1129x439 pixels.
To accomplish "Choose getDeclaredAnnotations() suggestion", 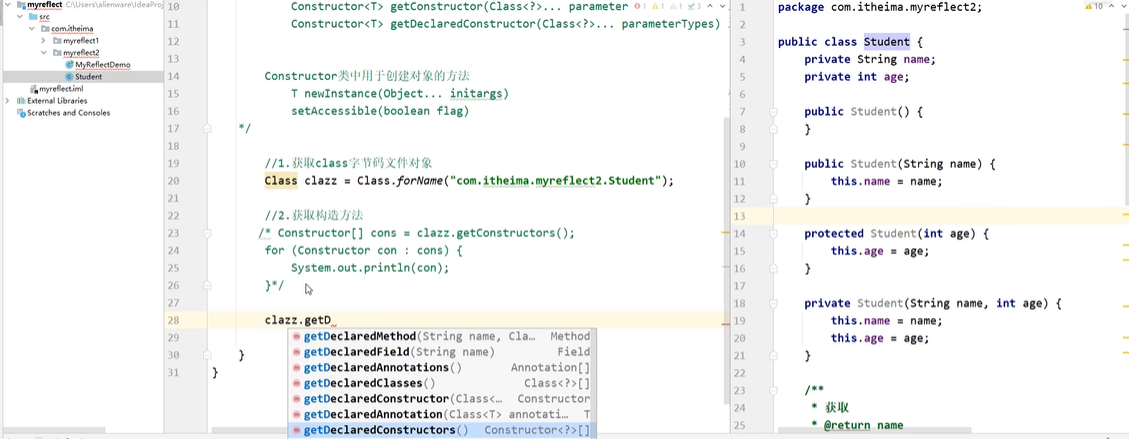I will [x=441, y=368].
